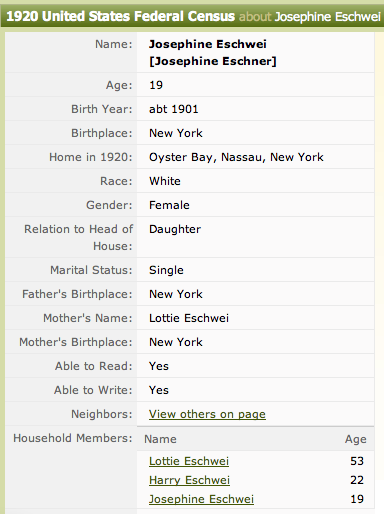This screenshot has width=384, height=514.
Task: Open the View others on page link
Action: point(207,414)
